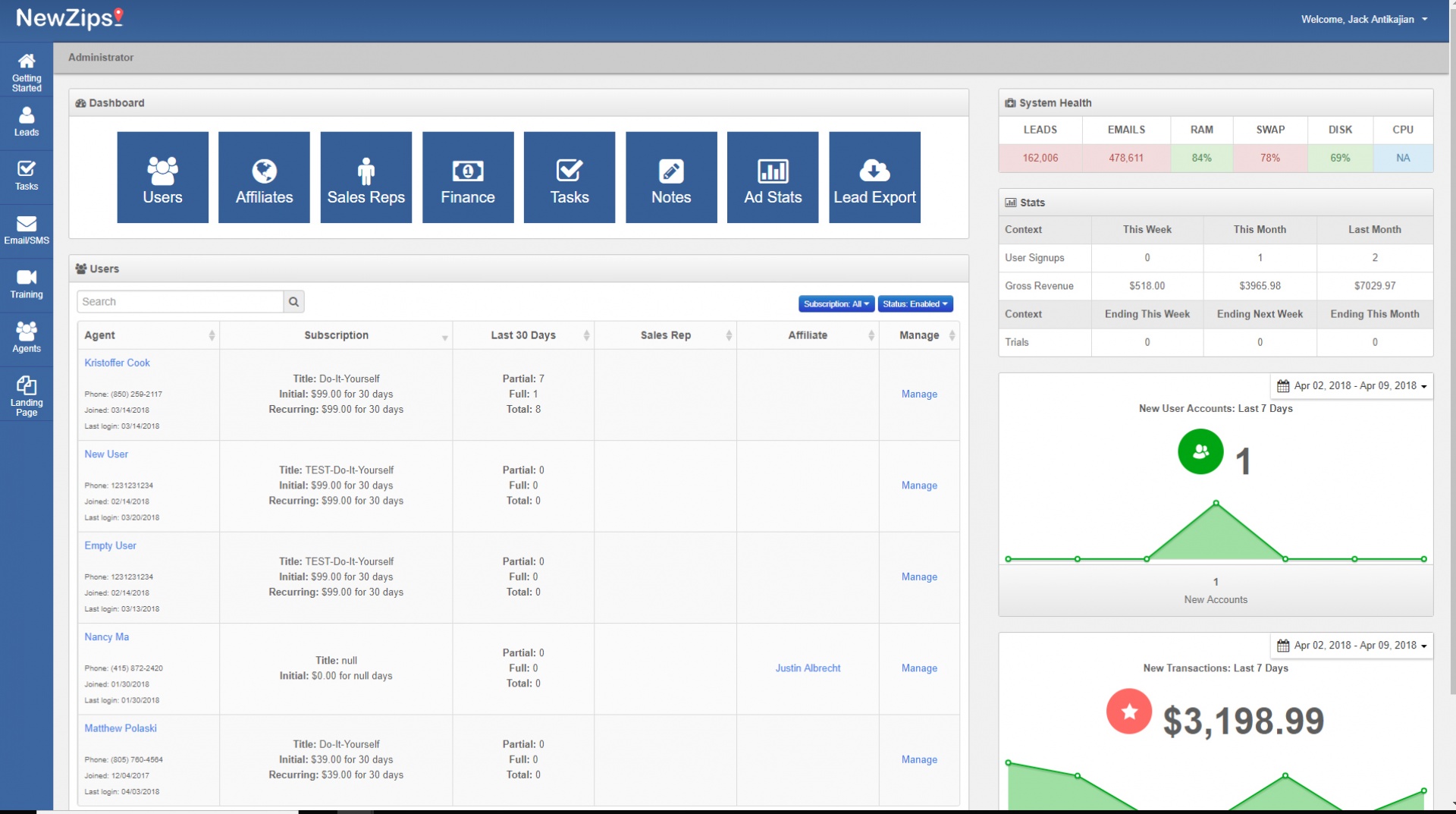Open the date range picker above New Transactions

(1351, 646)
